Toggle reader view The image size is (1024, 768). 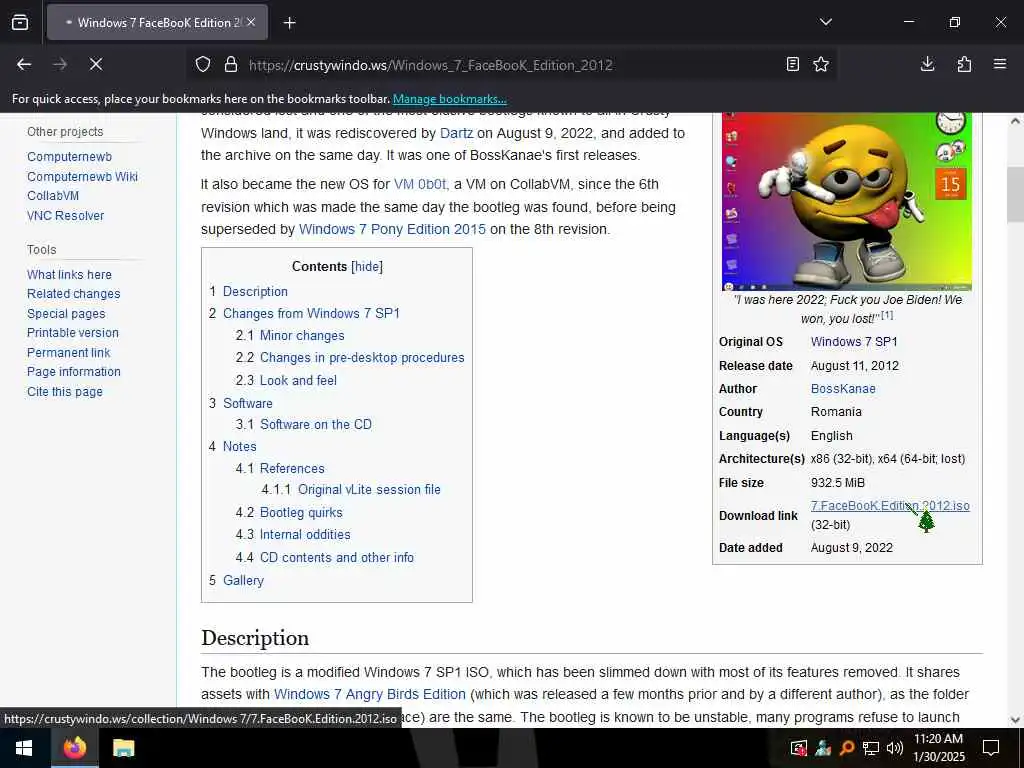(792, 64)
